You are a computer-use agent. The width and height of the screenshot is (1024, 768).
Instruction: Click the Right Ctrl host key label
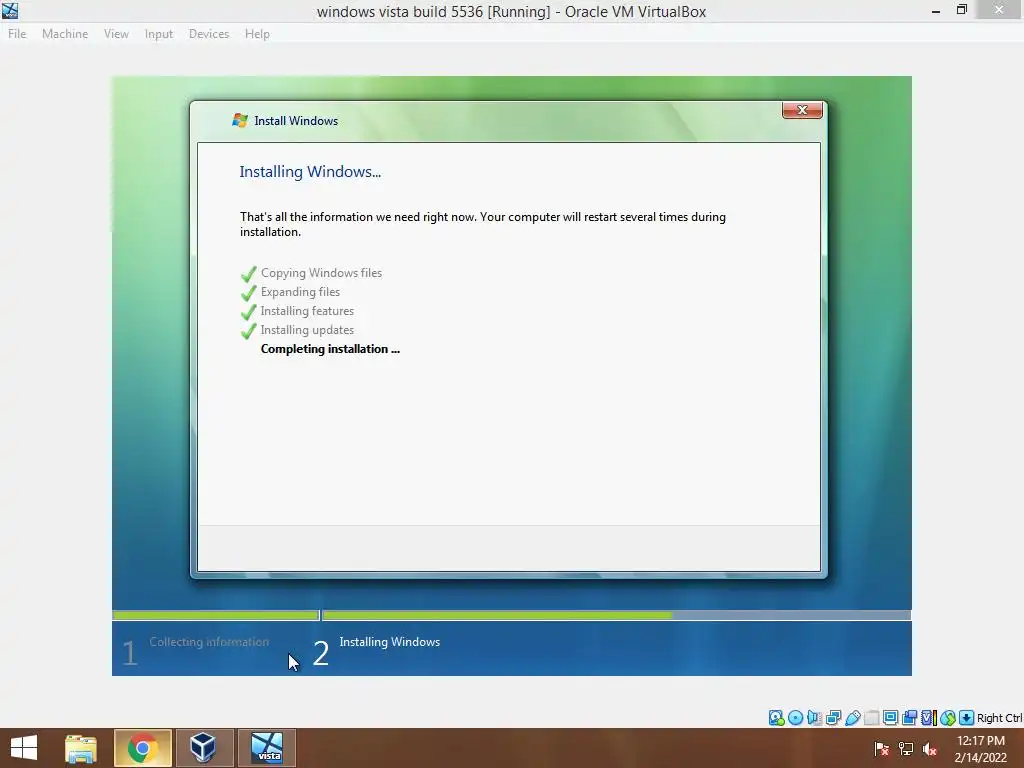pyautogui.click(x=1000, y=718)
